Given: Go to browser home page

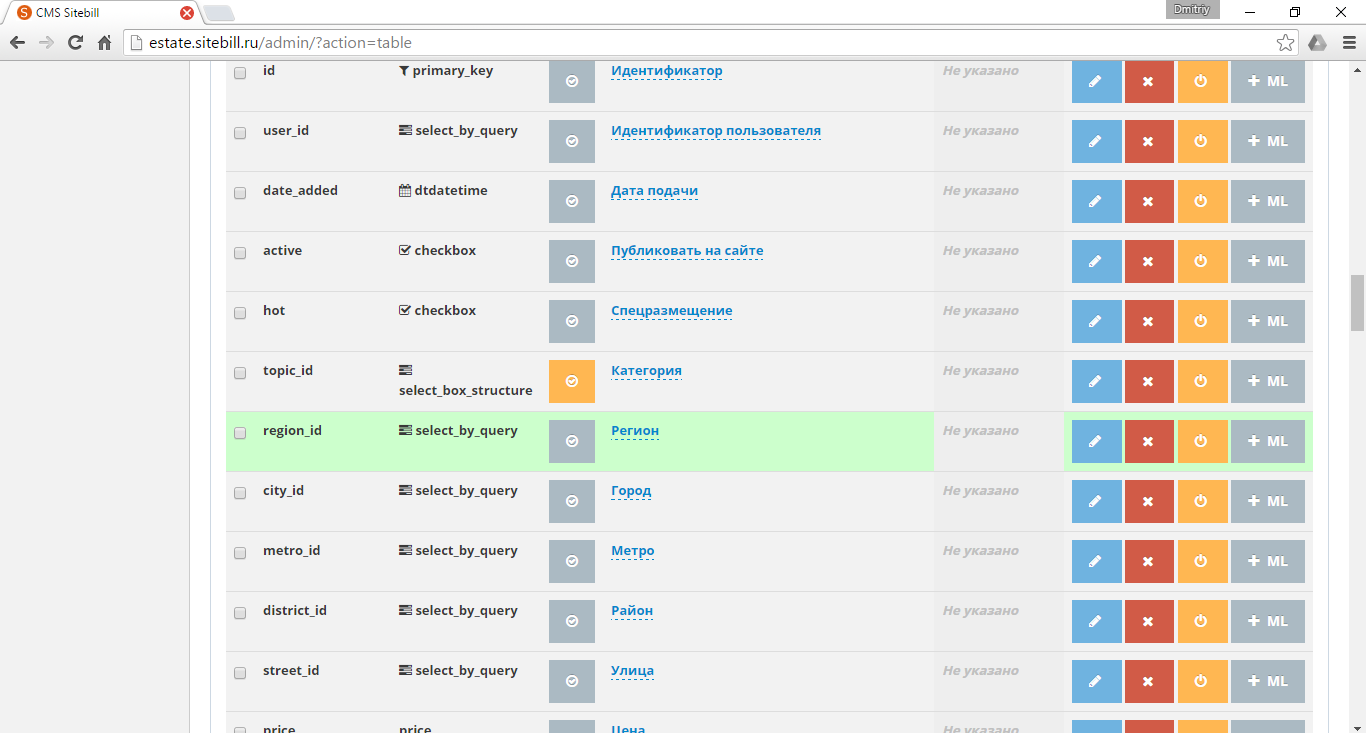Looking at the screenshot, I should click(104, 43).
